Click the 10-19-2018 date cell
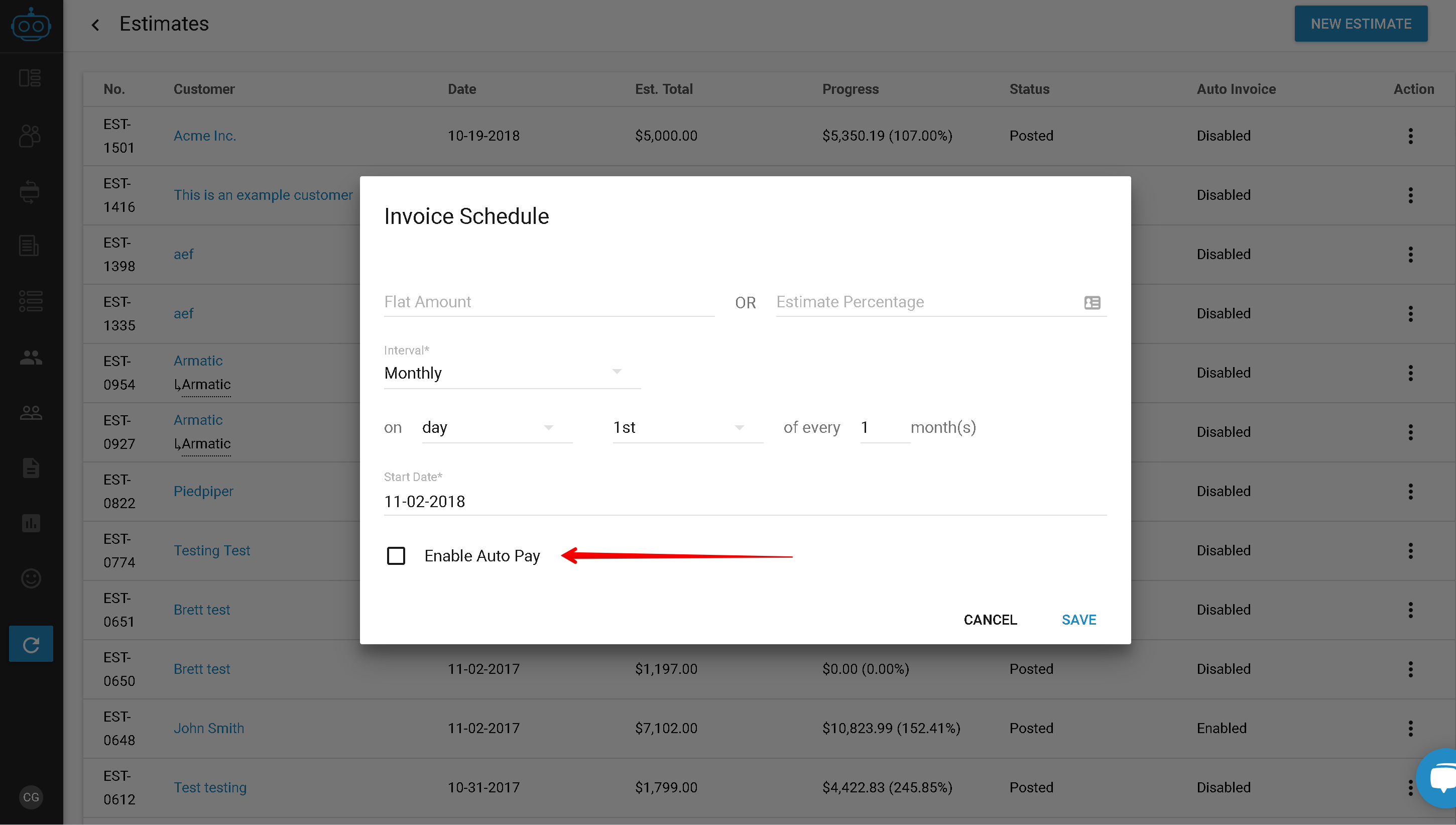Image resolution: width=1456 pixels, height=825 pixels. (x=483, y=136)
